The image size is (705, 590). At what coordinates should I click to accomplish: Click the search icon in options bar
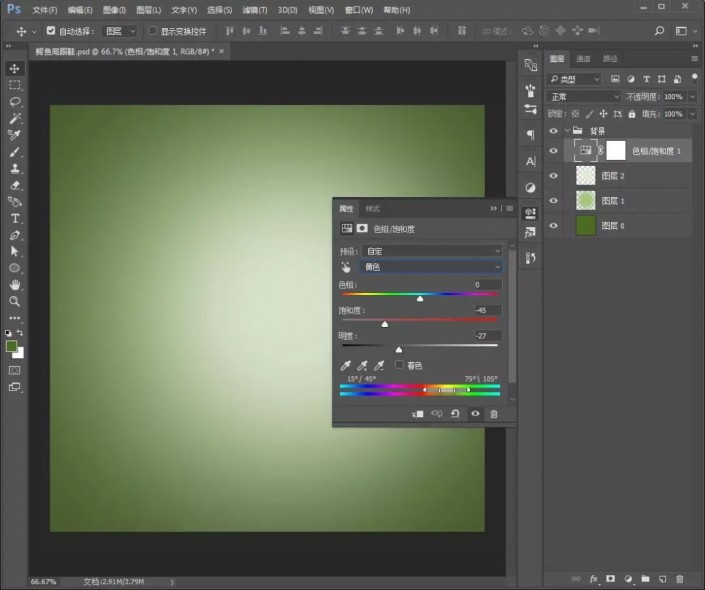point(659,31)
